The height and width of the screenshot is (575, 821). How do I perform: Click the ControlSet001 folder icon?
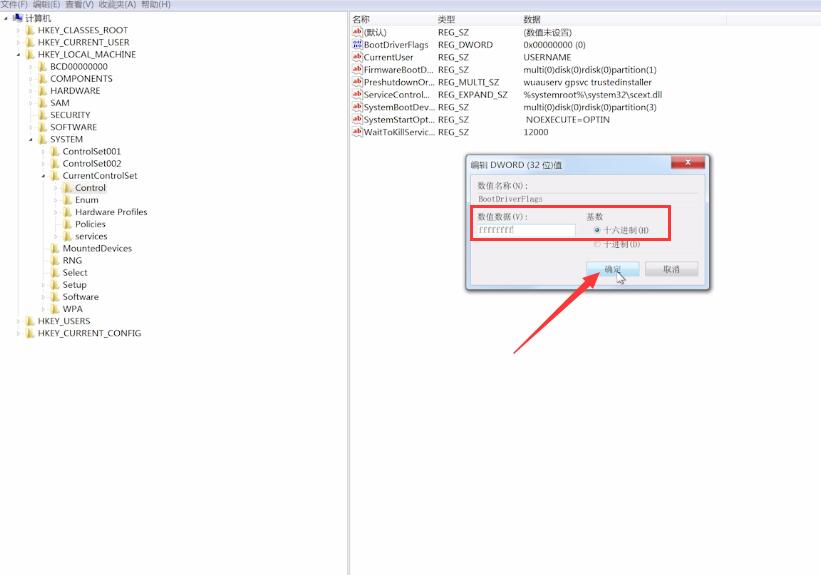(55, 151)
